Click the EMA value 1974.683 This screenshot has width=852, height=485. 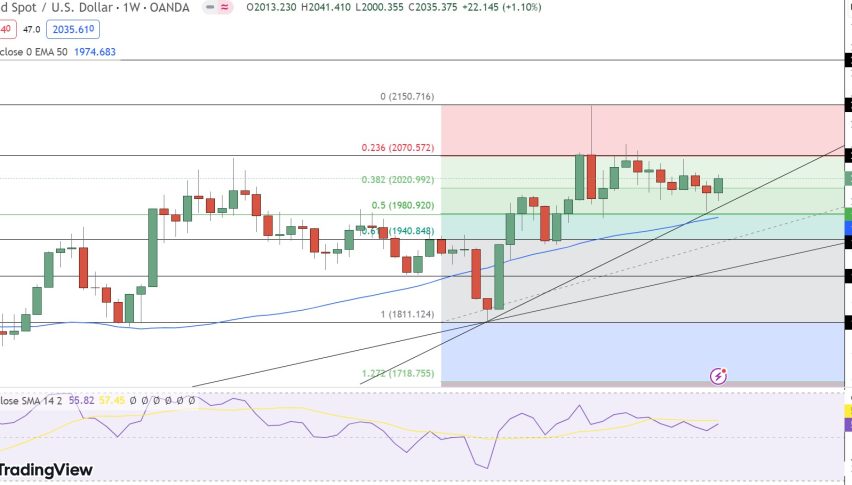95,52
